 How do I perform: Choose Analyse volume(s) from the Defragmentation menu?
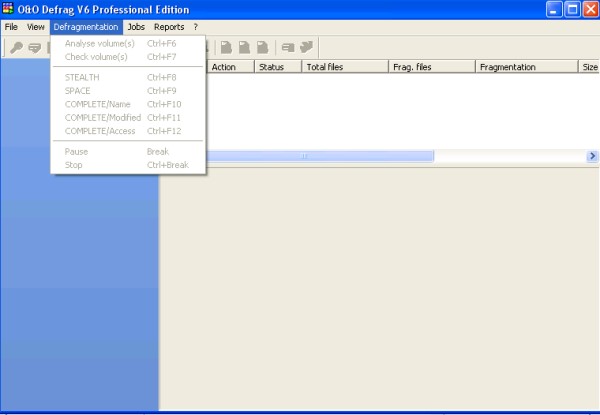(x=99, y=43)
